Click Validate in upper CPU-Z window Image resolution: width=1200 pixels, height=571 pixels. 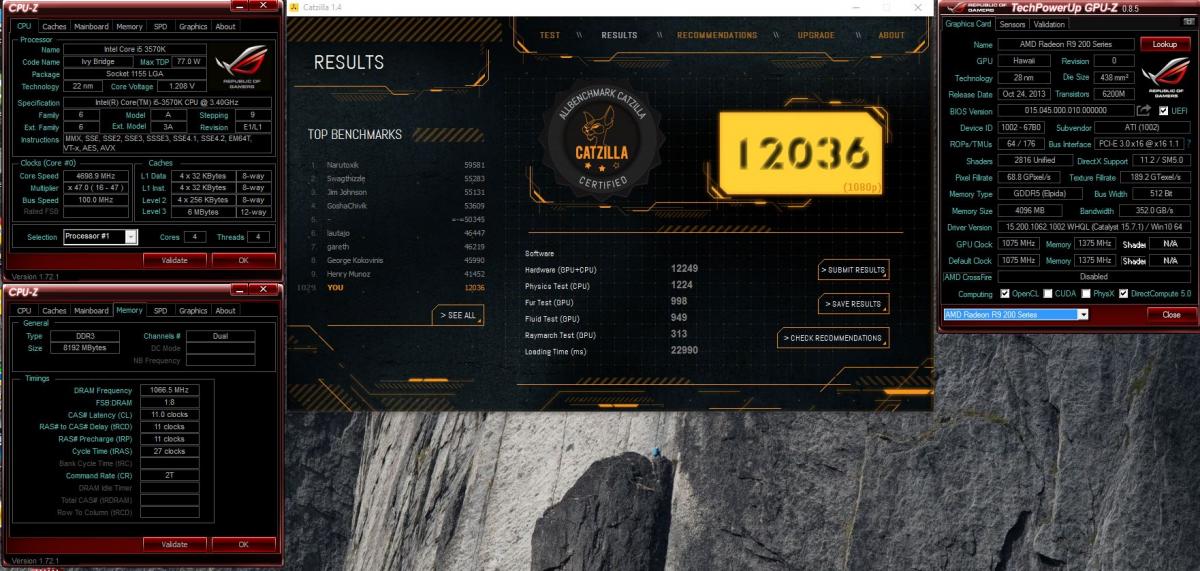174,260
